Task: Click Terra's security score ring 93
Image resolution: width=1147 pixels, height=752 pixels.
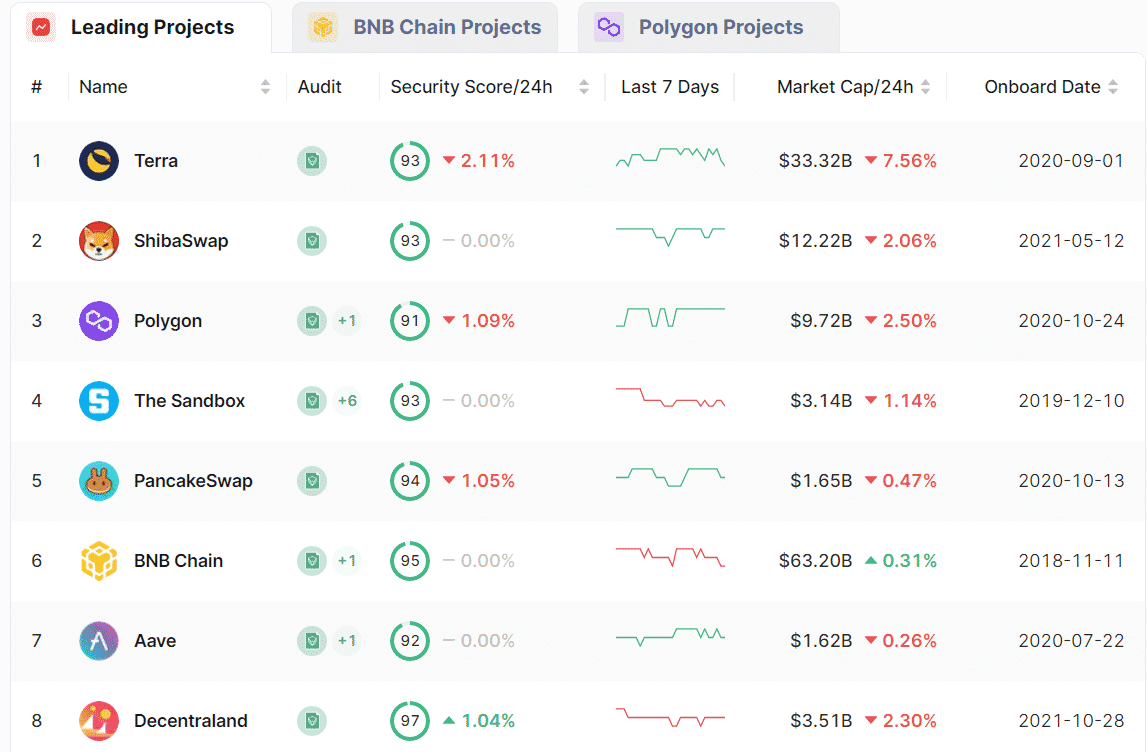Action: click(410, 161)
